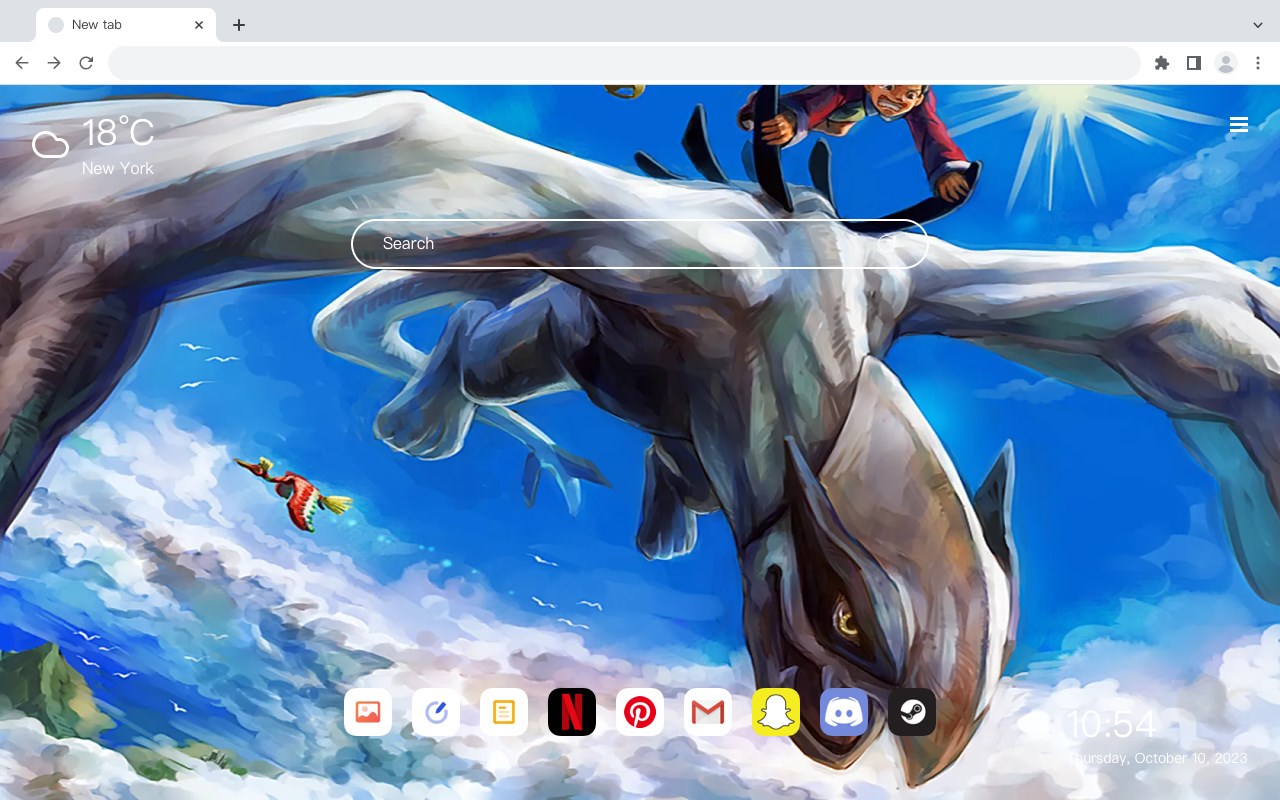
Task: Open the blue circular tasks shortcut
Action: tap(436, 712)
